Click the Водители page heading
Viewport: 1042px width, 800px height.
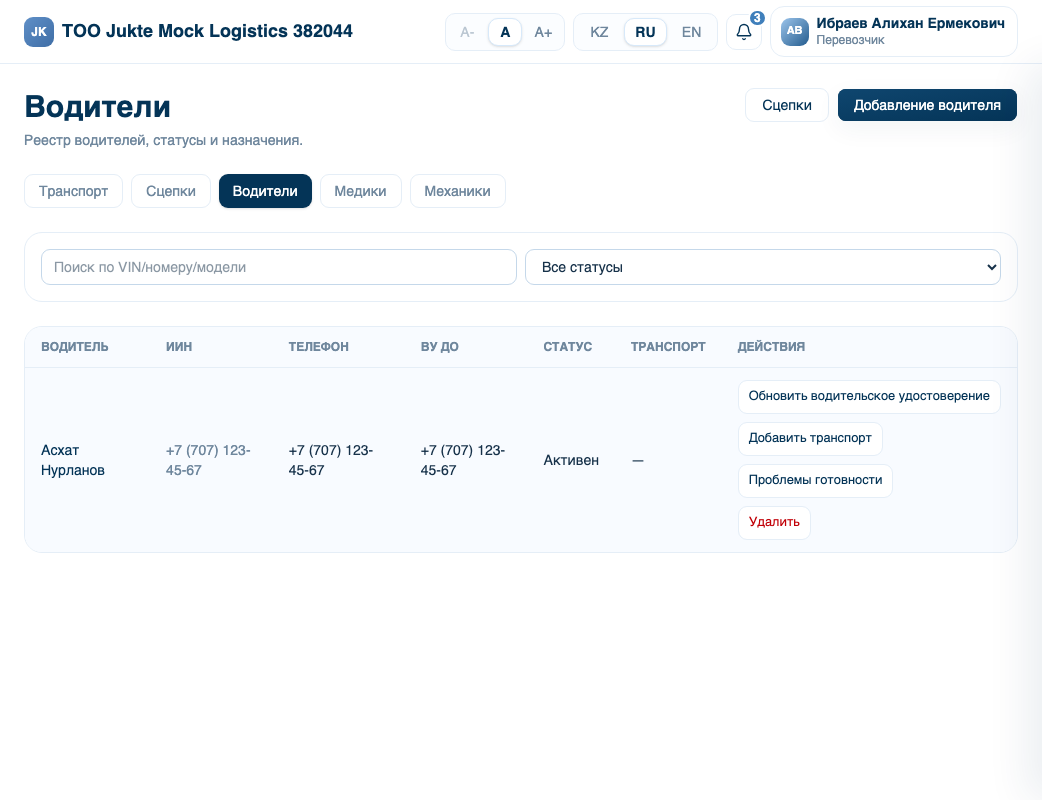pos(98,107)
